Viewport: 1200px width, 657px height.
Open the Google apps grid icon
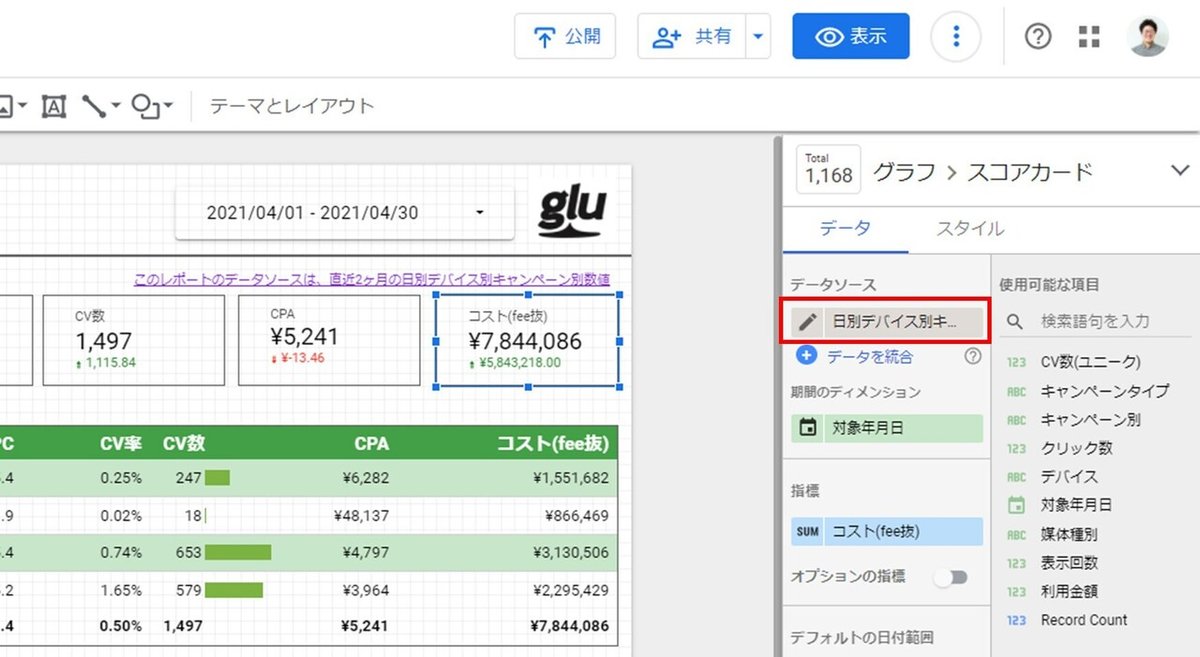click(x=1089, y=36)
